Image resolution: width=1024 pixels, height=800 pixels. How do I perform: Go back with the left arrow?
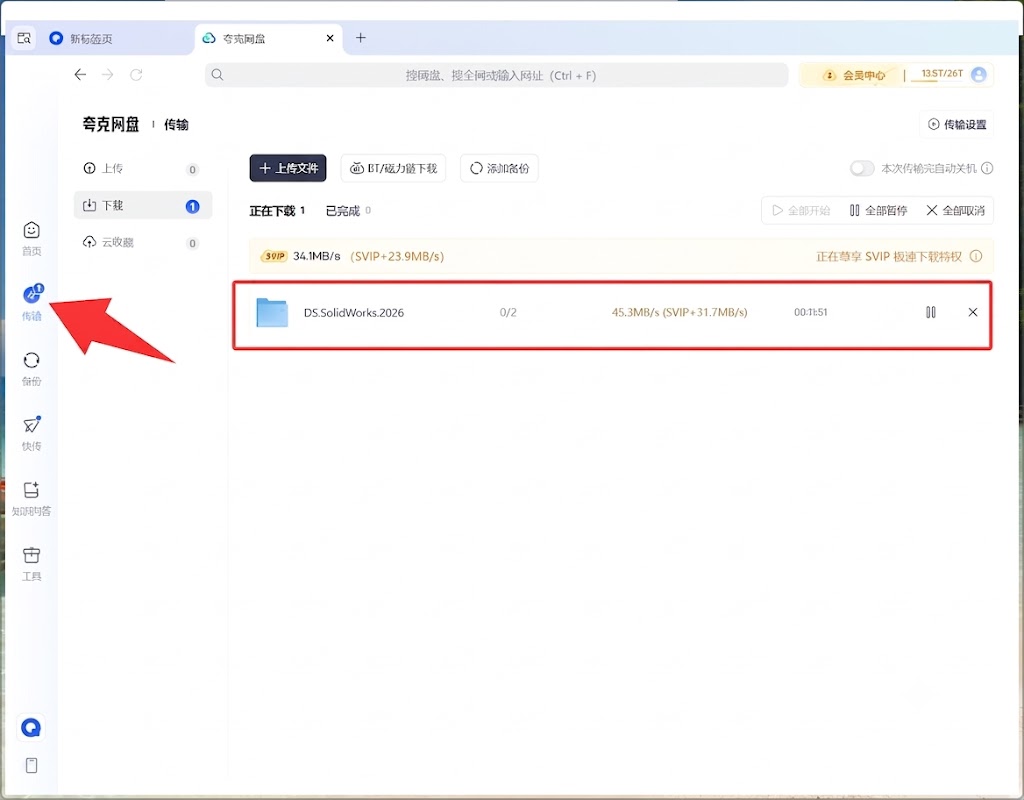click(x=80, y=74)
